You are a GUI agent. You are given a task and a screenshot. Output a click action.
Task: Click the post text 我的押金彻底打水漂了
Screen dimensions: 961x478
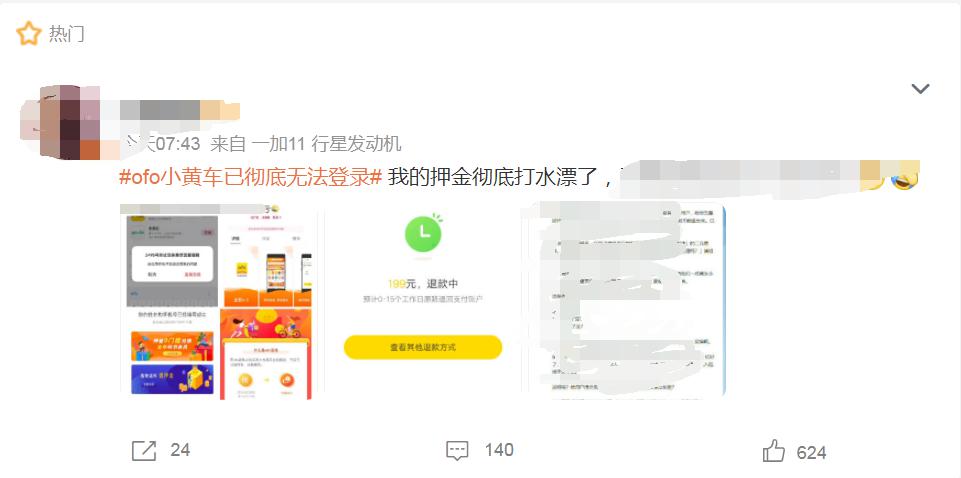(492, 178)
